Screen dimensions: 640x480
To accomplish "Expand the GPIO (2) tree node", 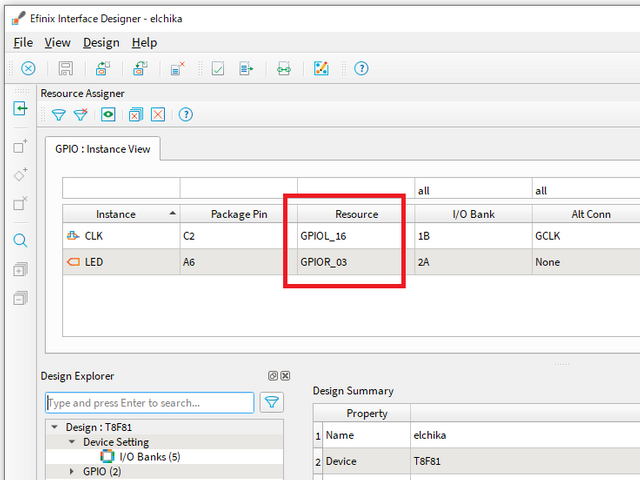I will coord(72,471).
